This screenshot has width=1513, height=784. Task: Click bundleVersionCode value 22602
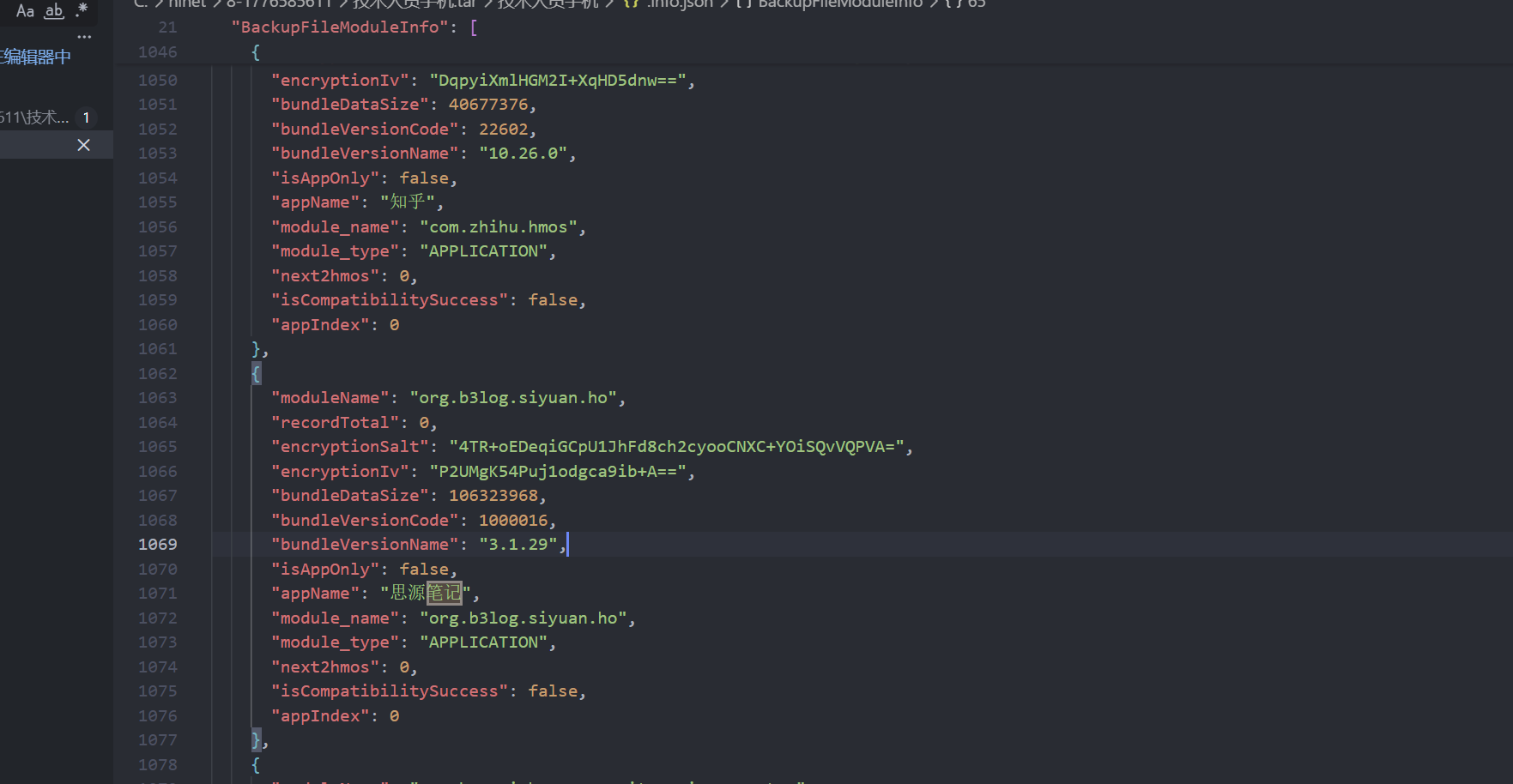point(504,129)
